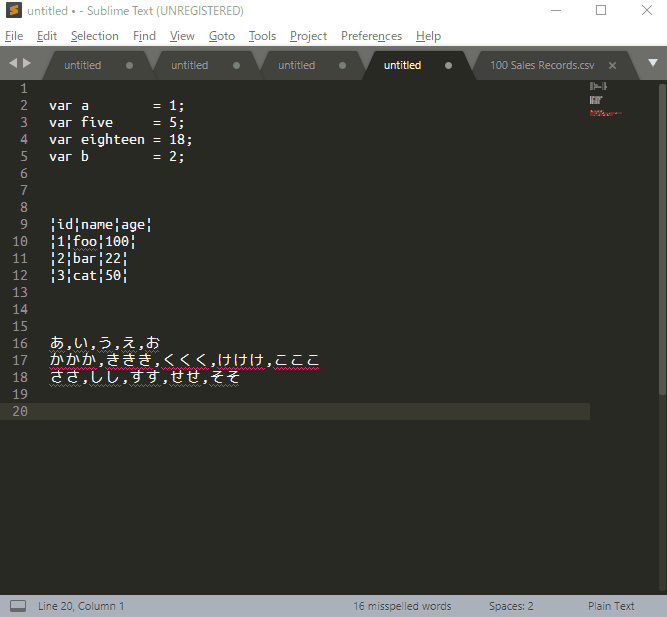Click the next tab right arrow

27,63
